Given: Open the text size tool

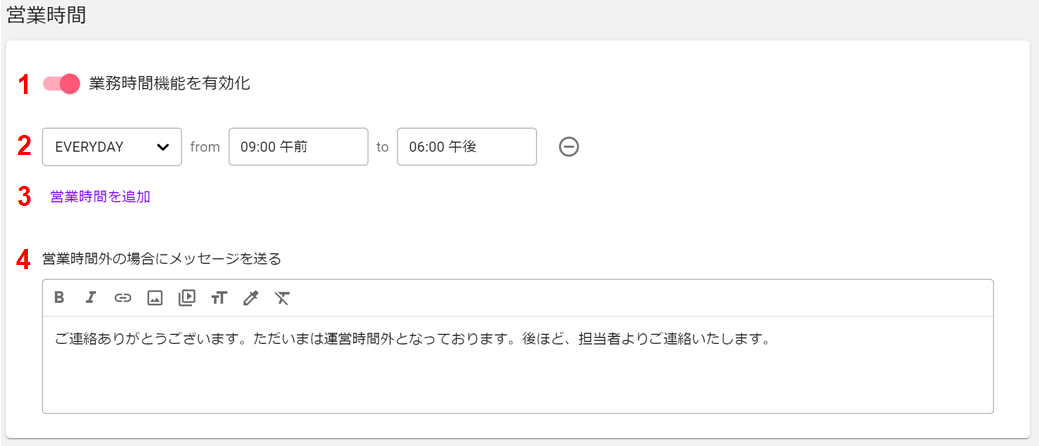Looking at the screenshot, I should (219, 299).
